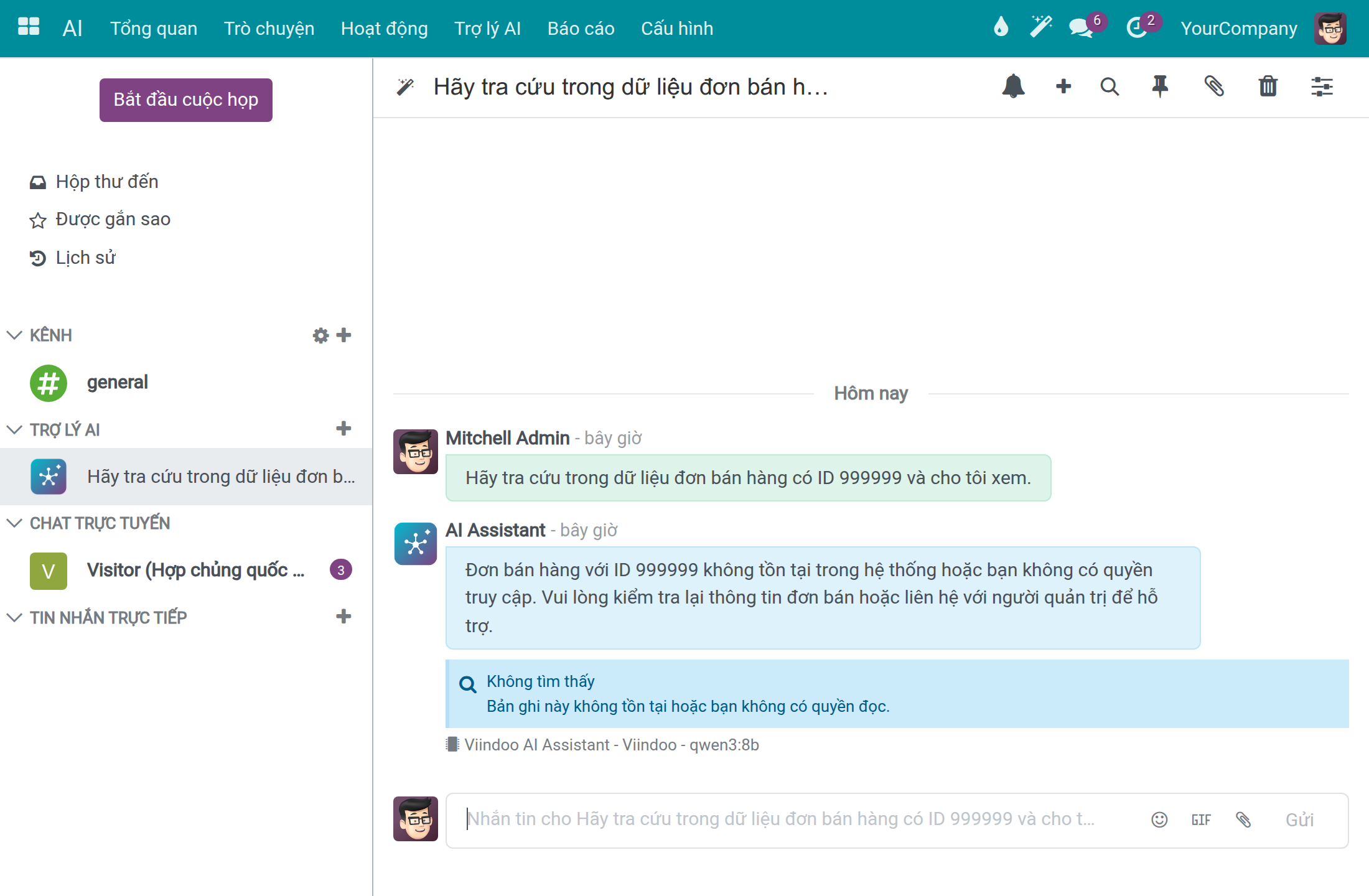1369x896 pixels.
Task: Click YourCompany company switcher
Action: point(1239,29)
